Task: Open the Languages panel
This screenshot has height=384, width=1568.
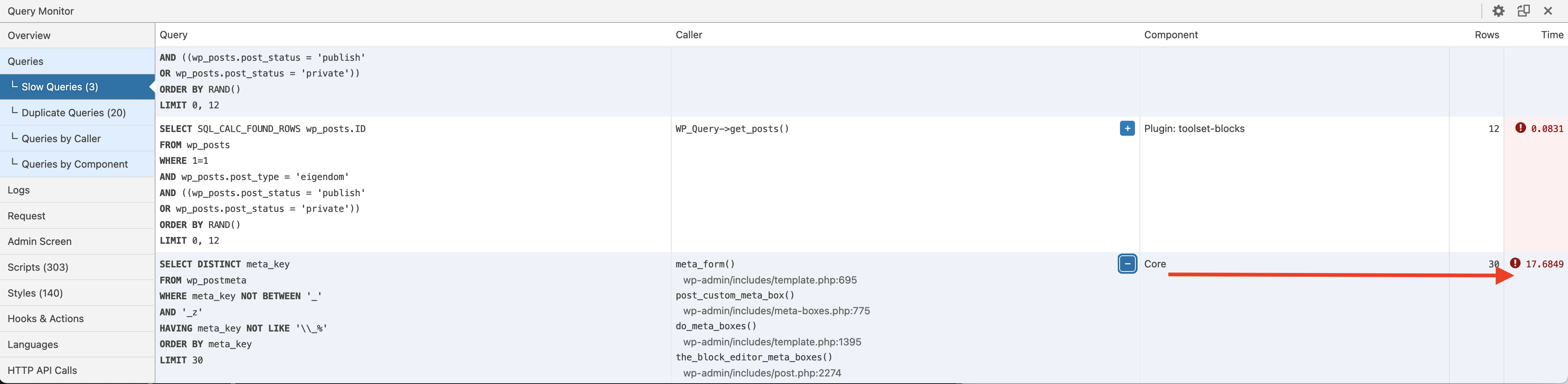Action: click(x=77, y=344)
